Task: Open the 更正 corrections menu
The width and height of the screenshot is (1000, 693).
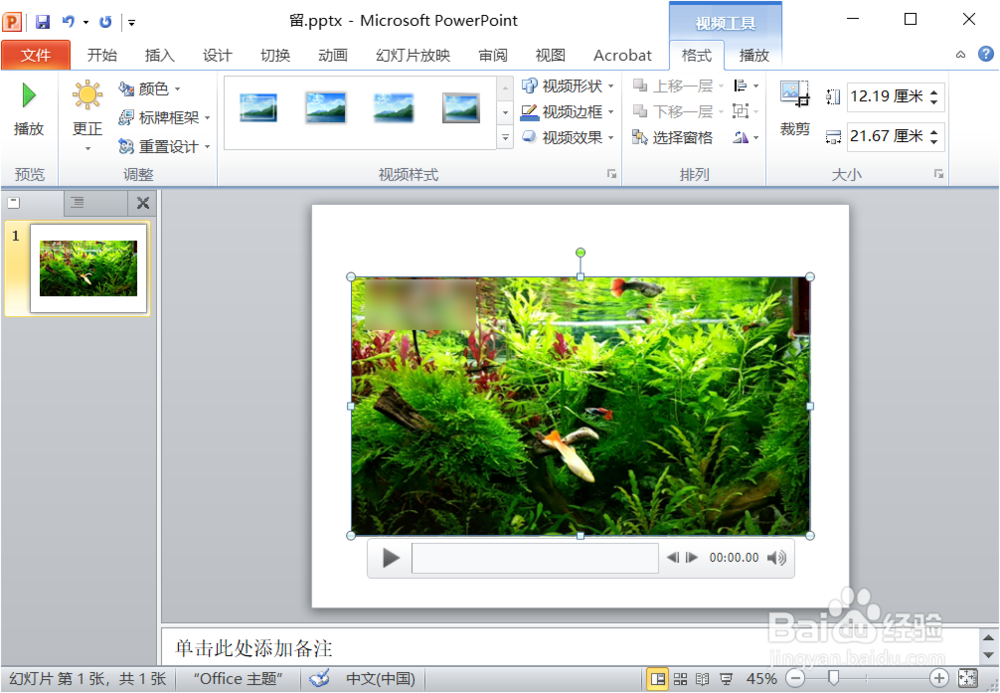Action: 87,116
